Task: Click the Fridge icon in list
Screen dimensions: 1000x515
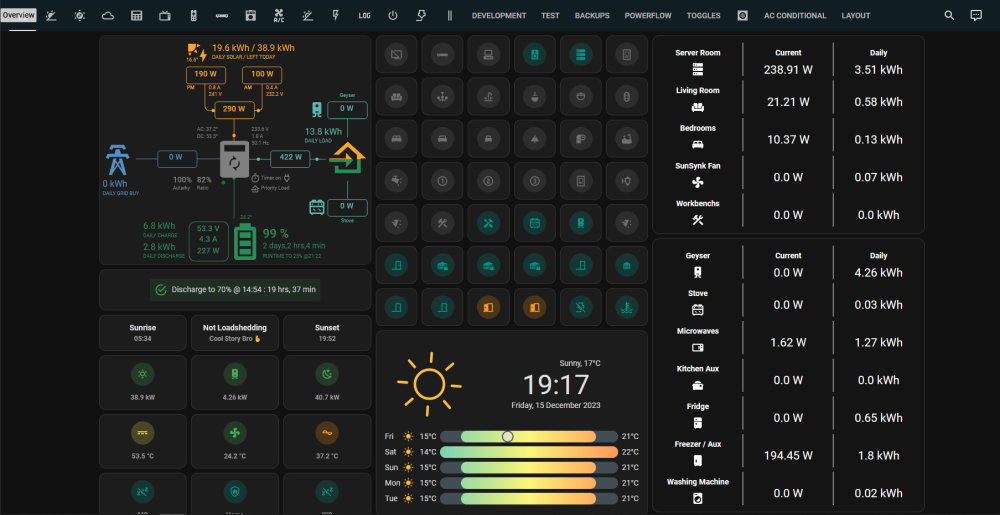Action: (698, 423)
